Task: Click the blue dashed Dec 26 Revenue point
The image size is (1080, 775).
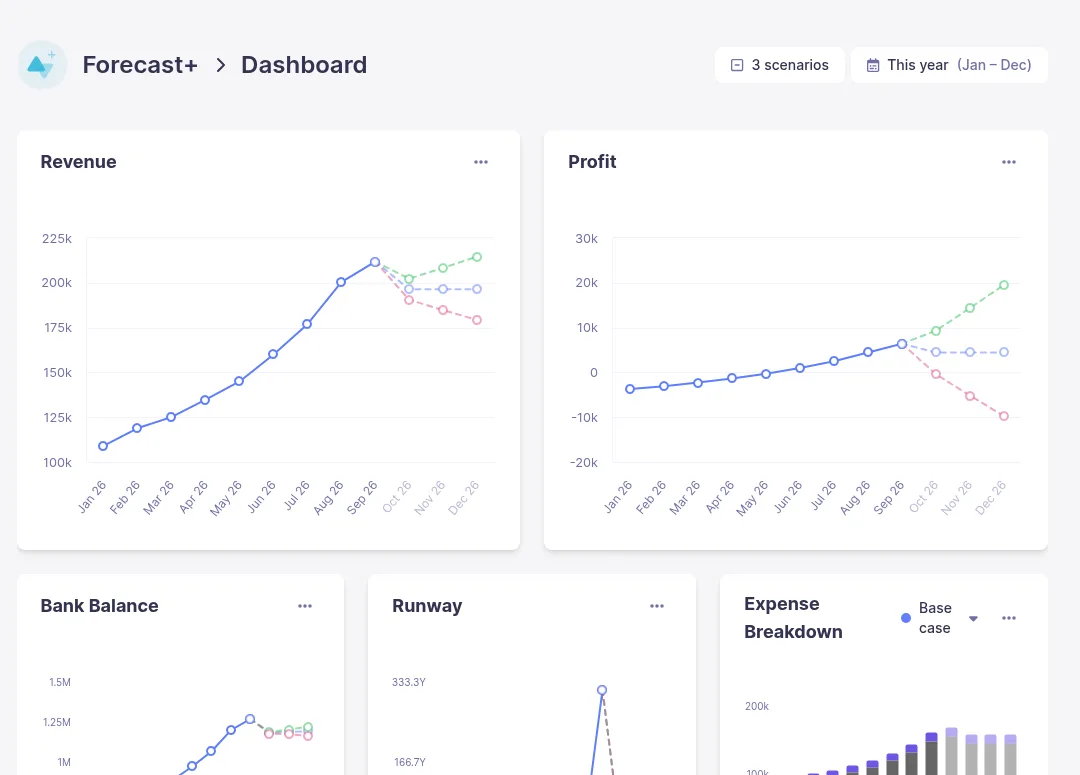Action: tap(477, 289)
